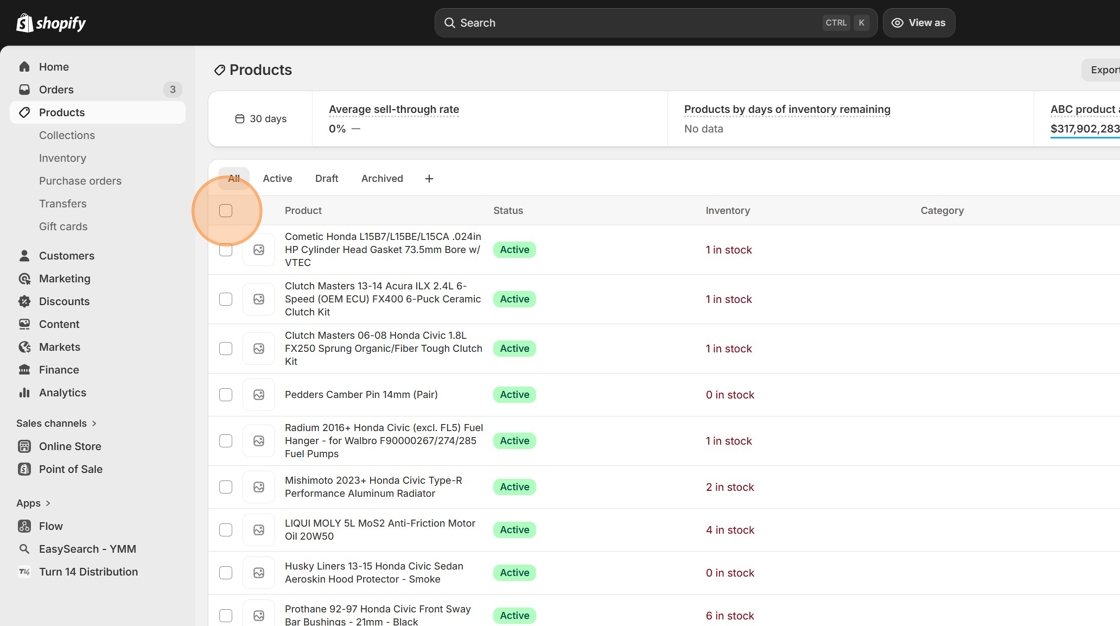Click image placeholder for LIQUI MOLY oil
This screenshot has width=1120, height=626.
(x=259, y=530)
